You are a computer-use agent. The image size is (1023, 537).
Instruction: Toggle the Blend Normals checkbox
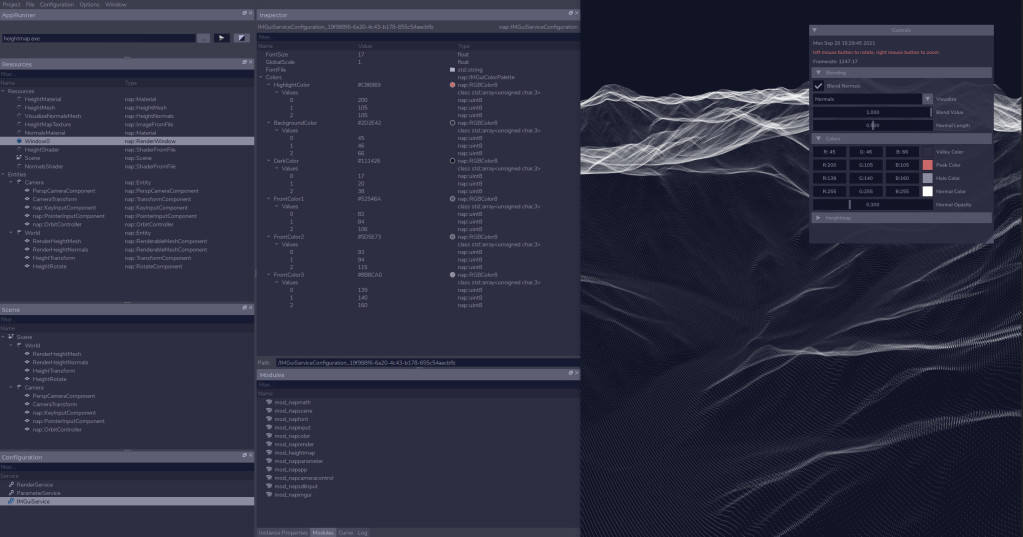click(x=819, y=86)
